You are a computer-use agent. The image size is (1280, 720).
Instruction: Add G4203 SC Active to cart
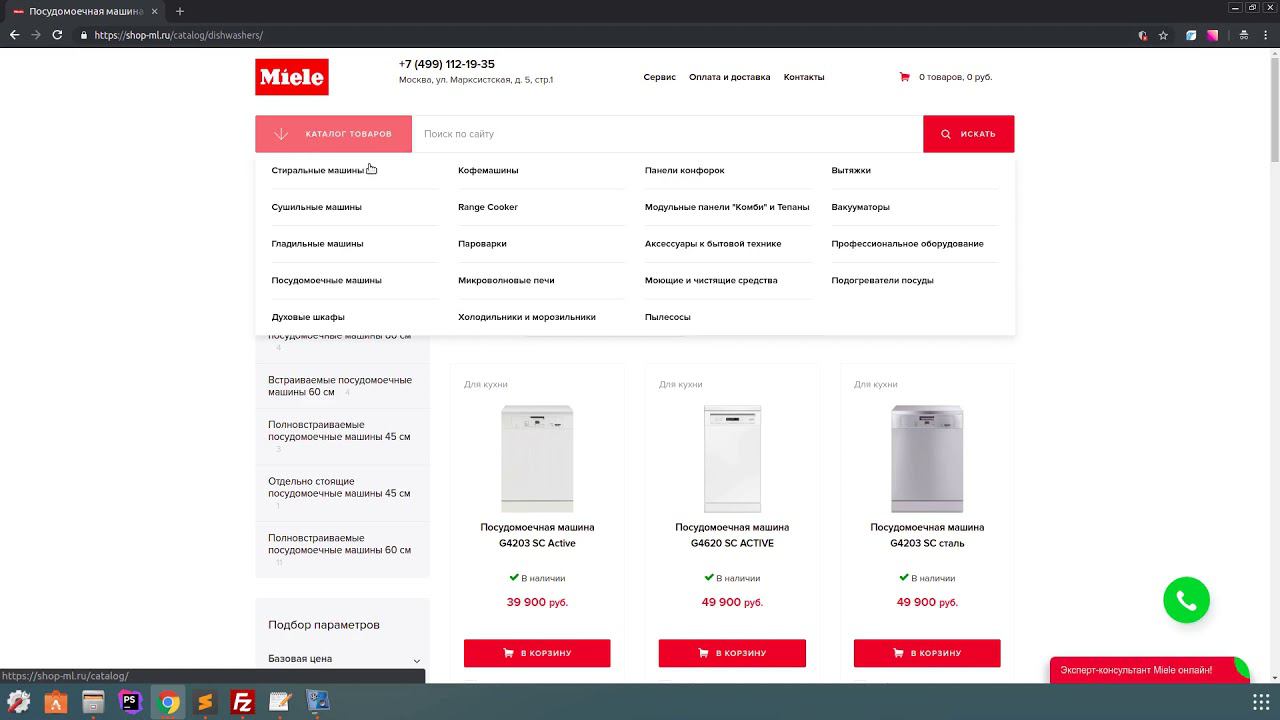(537, 653)
